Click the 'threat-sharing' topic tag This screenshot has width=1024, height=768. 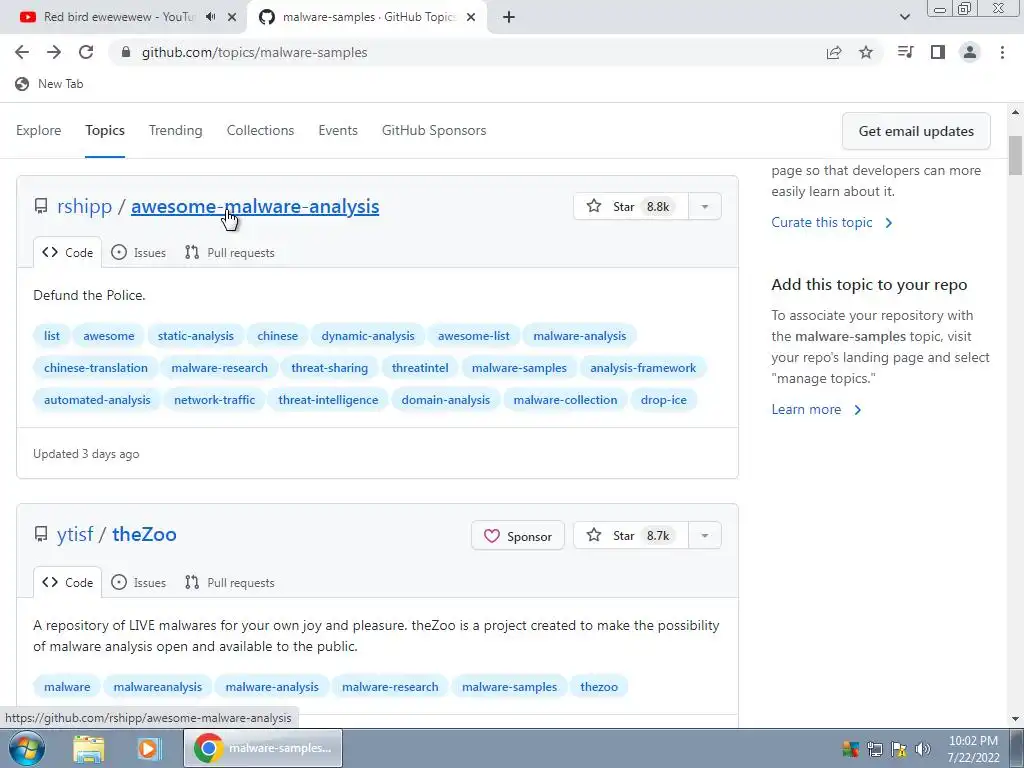(330, 368)
